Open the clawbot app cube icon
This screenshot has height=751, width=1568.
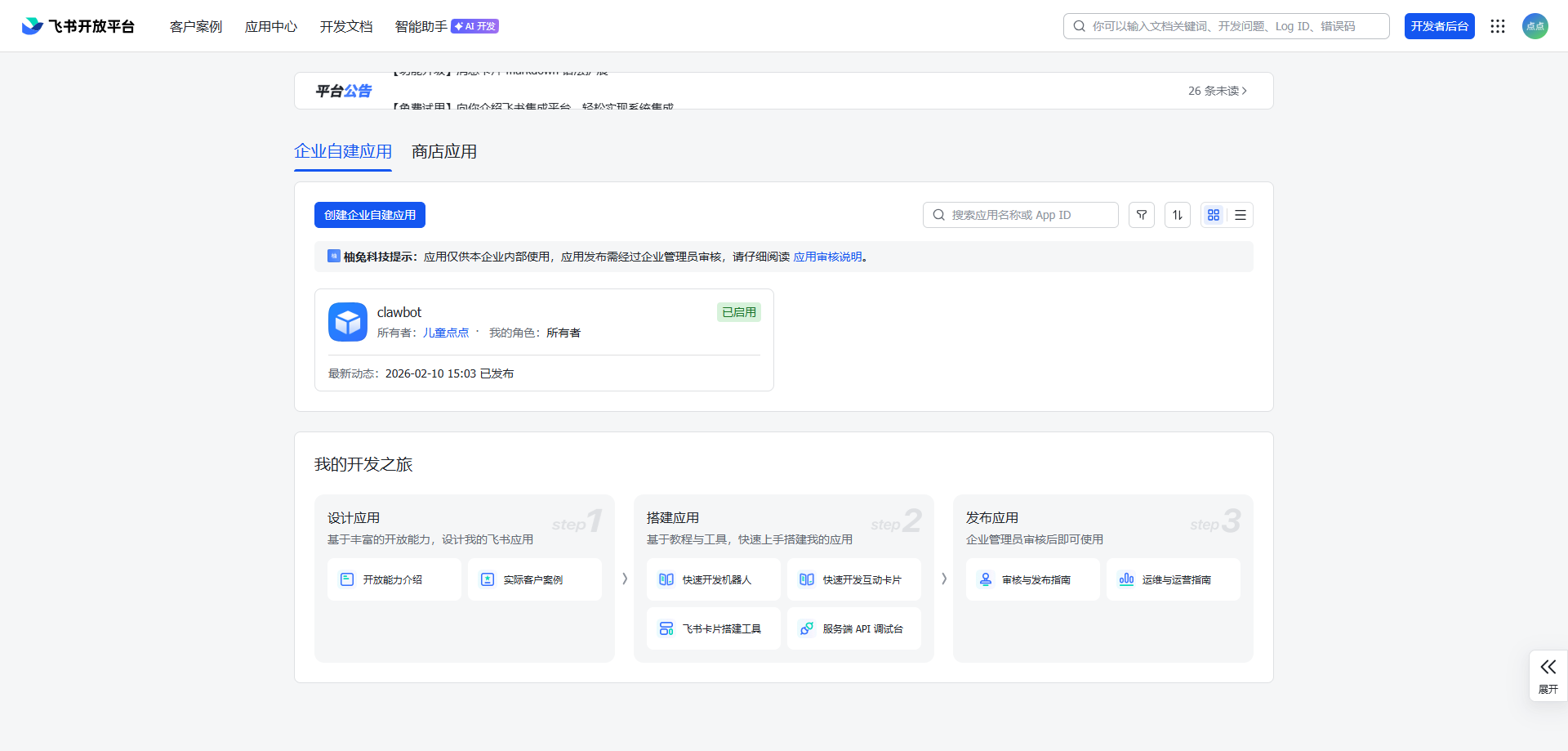(x=348, y=322)
